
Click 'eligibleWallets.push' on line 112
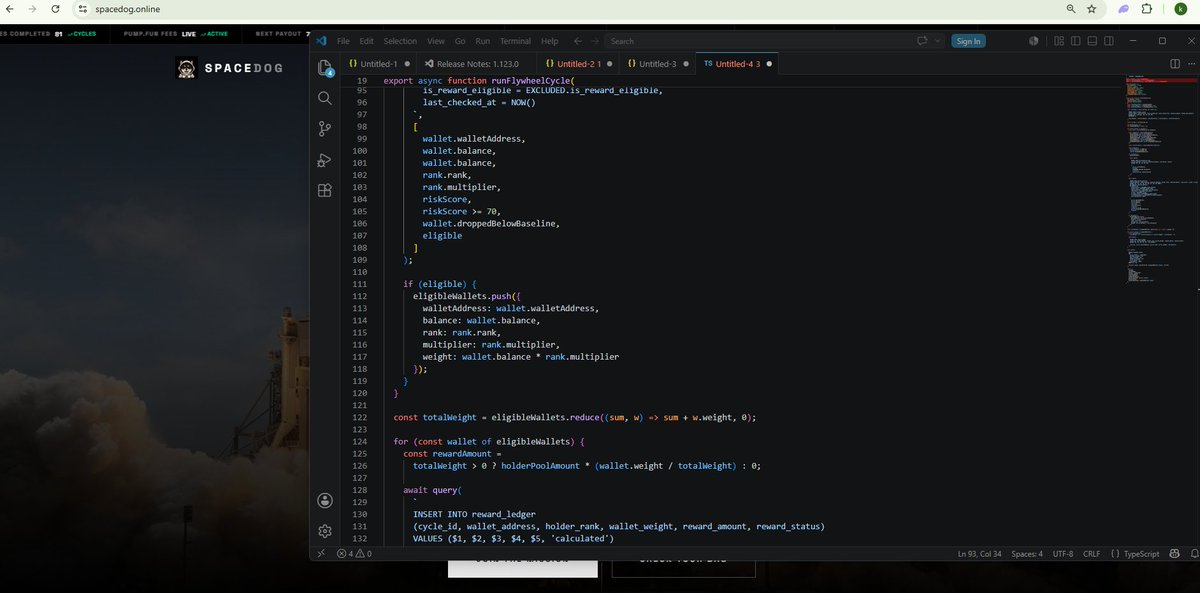tap(463, 296)
